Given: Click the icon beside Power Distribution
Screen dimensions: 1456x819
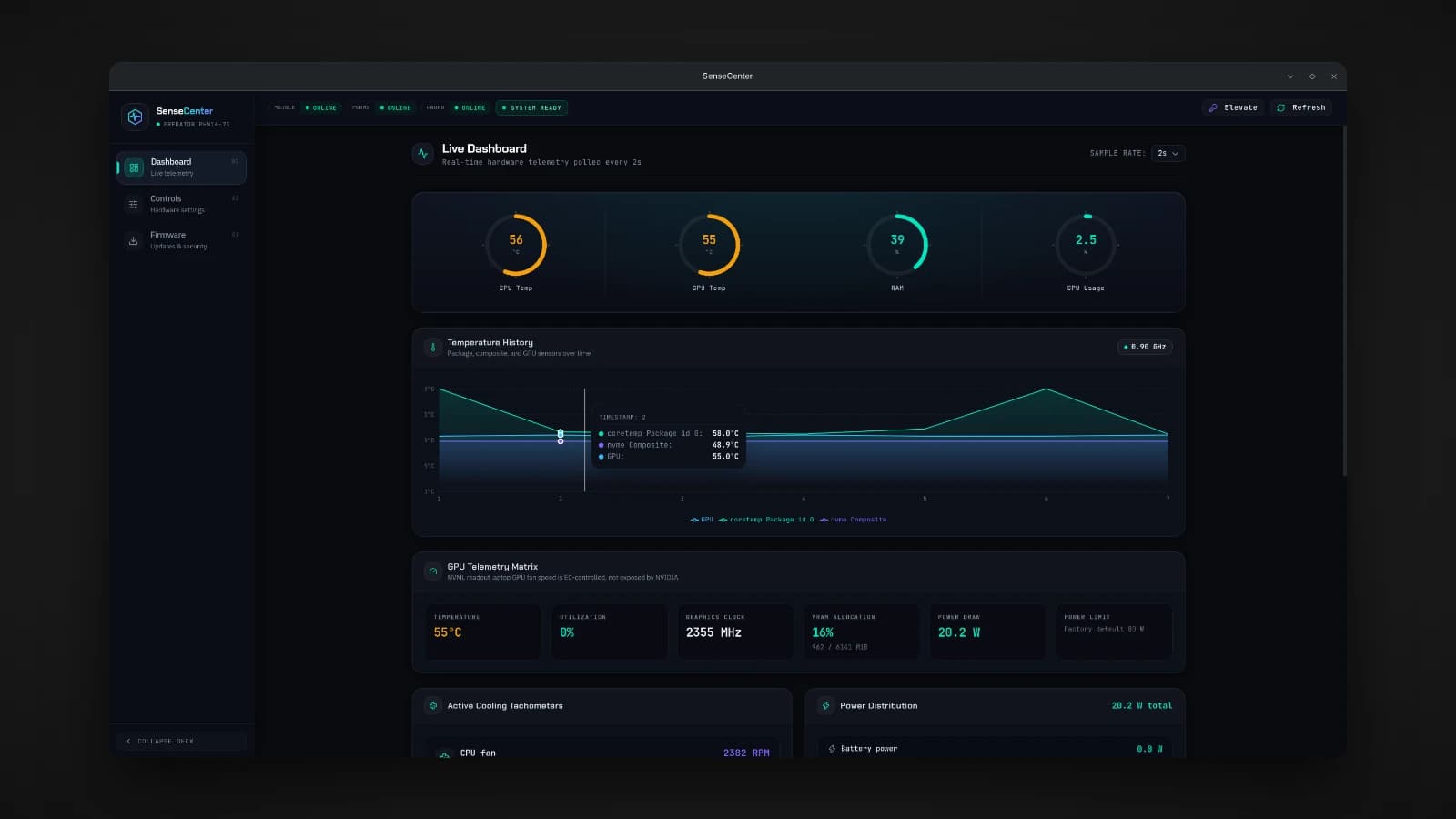Looking at the screenshot, I should (x=826, y=705).
